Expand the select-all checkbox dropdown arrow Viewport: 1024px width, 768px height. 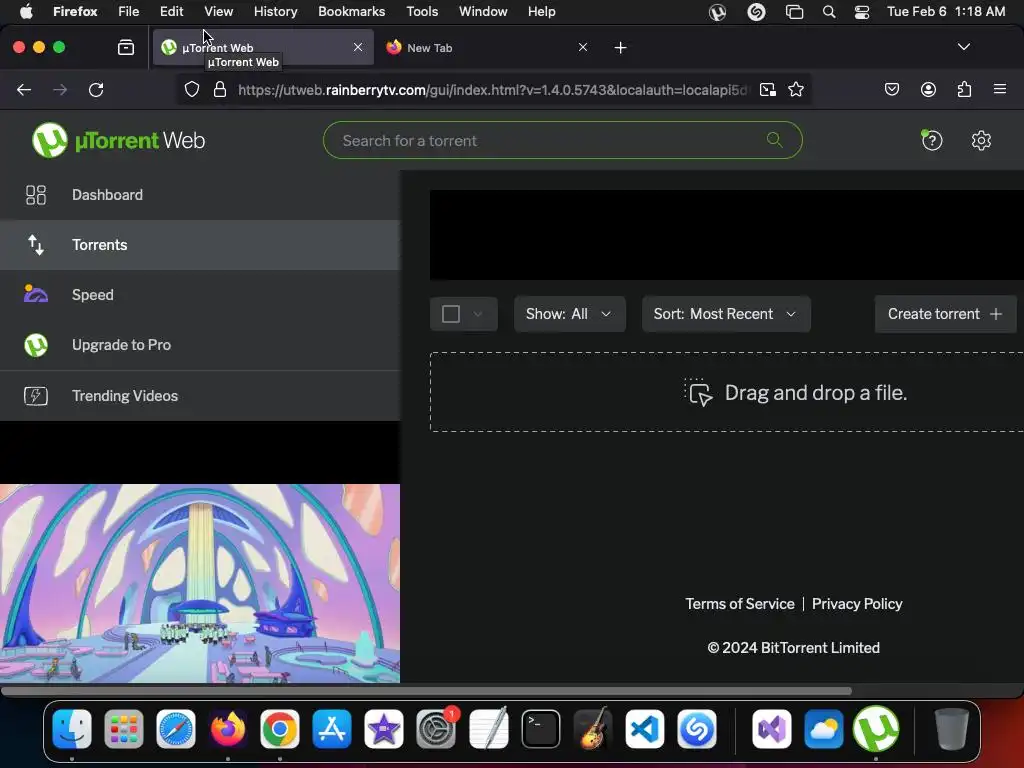coord(478,314)
